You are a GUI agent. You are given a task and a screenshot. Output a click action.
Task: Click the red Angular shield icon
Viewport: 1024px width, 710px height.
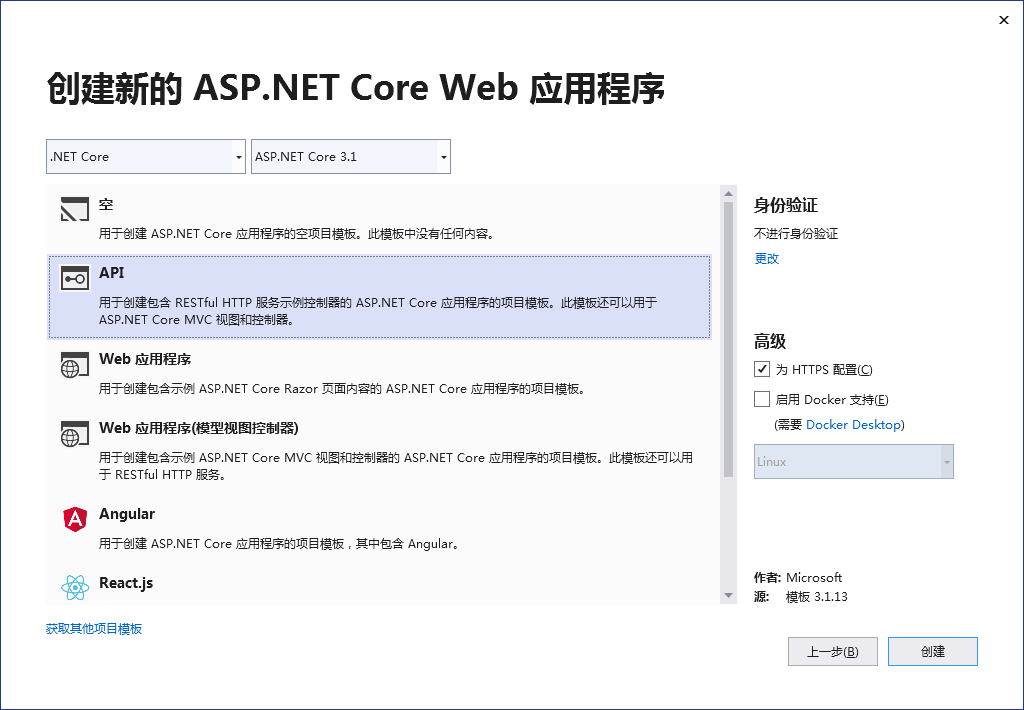coord(75,519)
